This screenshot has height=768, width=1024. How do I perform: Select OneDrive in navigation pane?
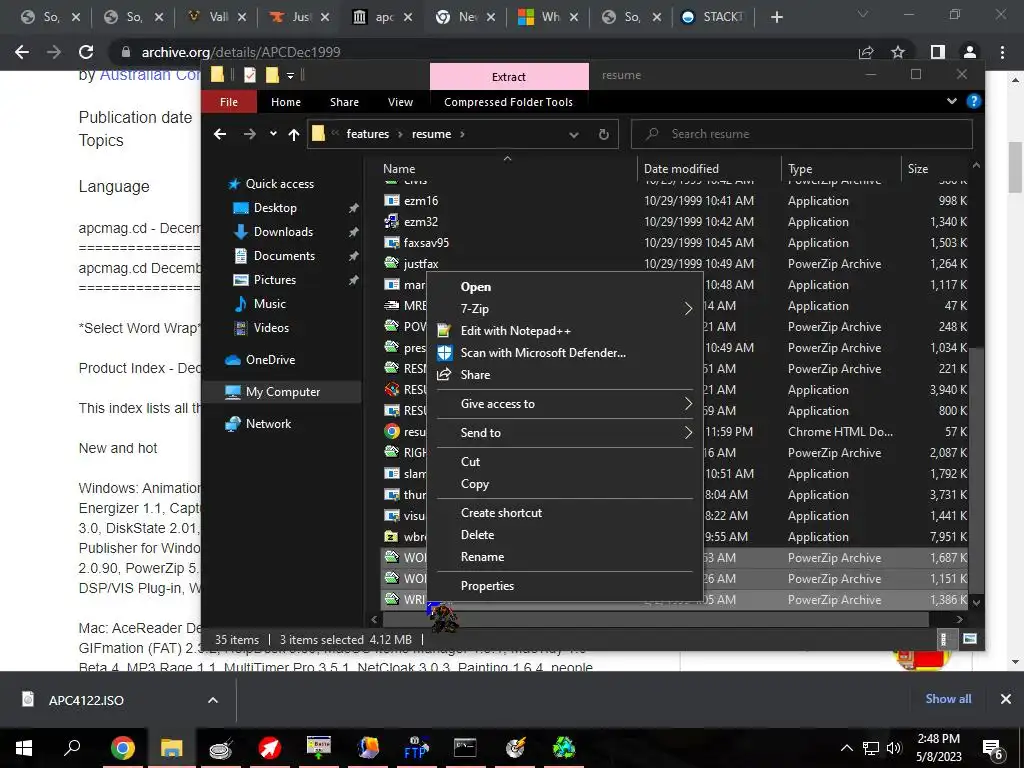point(270,360)
